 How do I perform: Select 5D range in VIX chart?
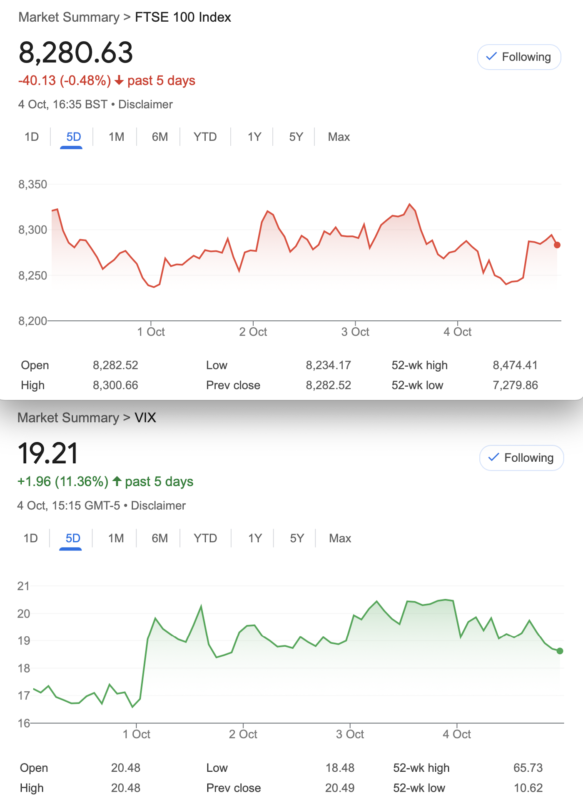(x=73, y=538)
